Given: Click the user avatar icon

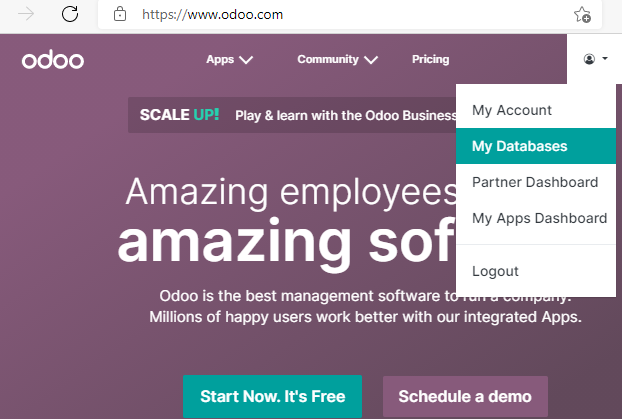Looking at the screenshot, I should 589,59.
